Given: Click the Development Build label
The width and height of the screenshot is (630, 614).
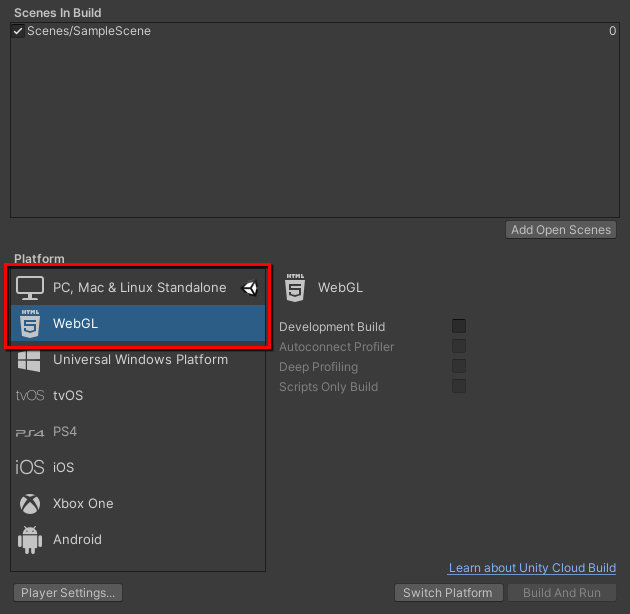Looking at the screenshot, I should 332,327.
